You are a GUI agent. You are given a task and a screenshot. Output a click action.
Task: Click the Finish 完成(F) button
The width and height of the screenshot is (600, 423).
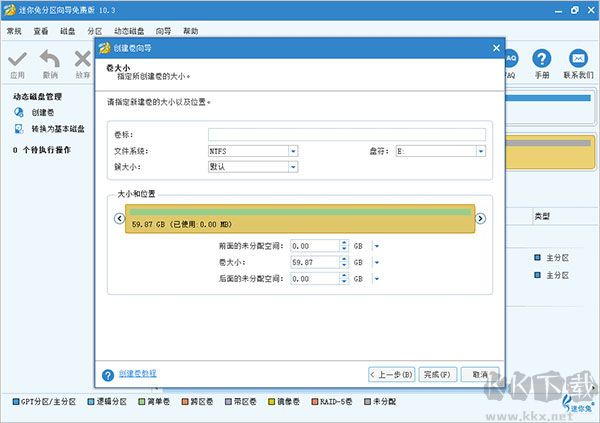pos(438,374)
